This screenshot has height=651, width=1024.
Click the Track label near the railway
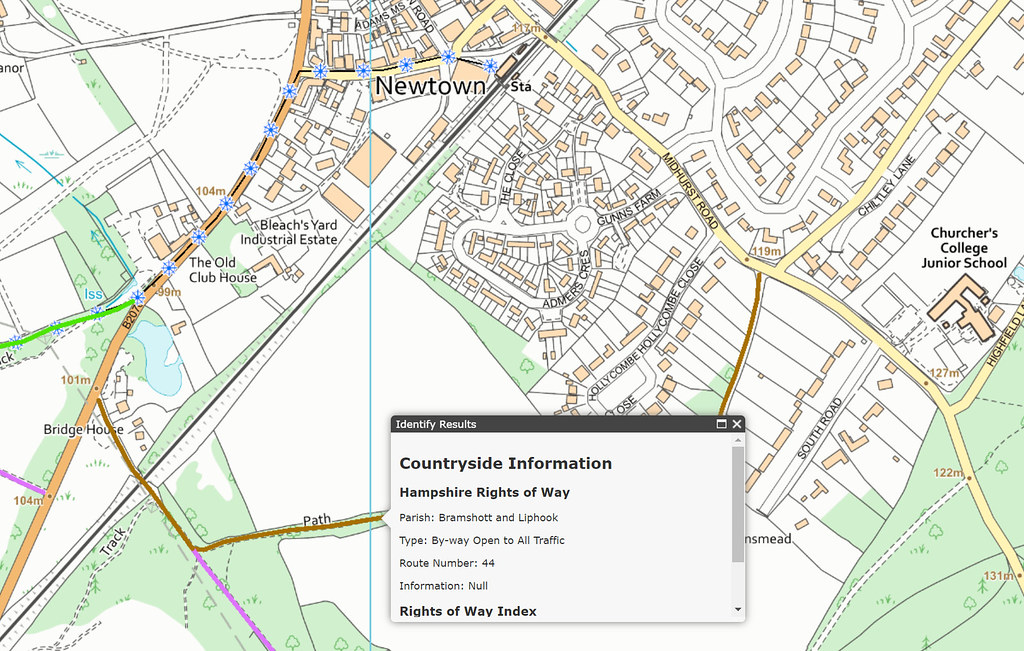[x=113, y=542]
